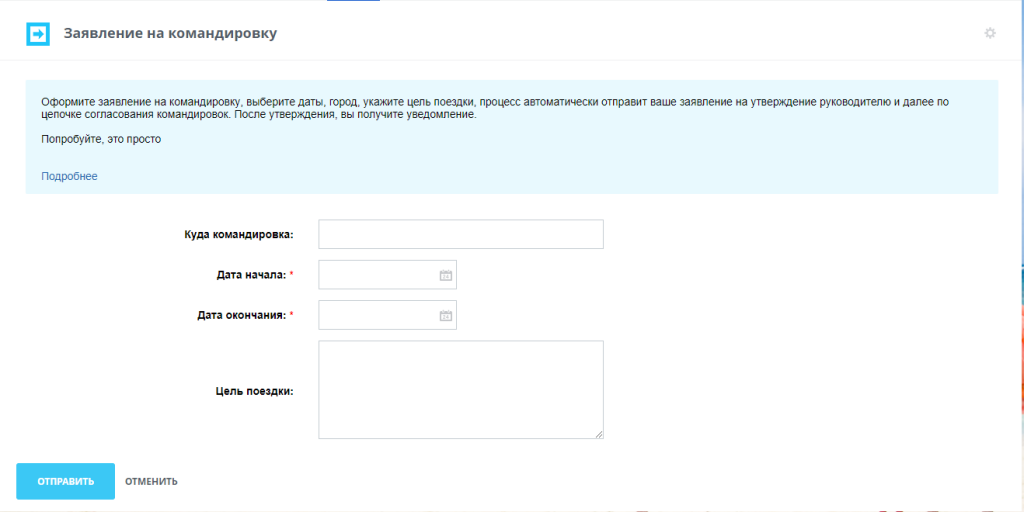
Task: Click the Попробуйте, это просто text line
Action: 101,139
